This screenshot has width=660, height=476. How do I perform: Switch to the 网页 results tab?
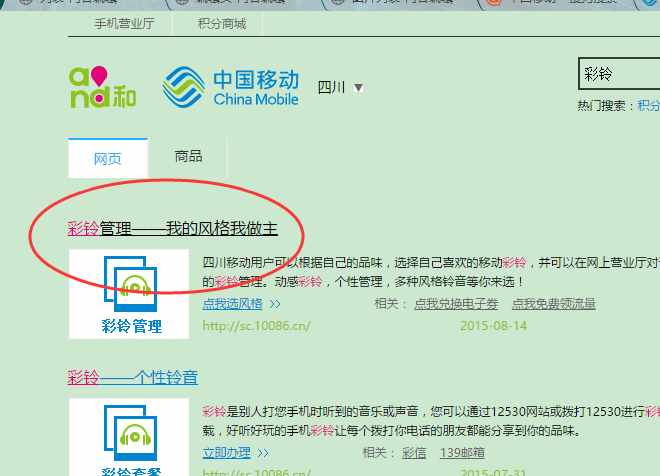tap(108, 158)
